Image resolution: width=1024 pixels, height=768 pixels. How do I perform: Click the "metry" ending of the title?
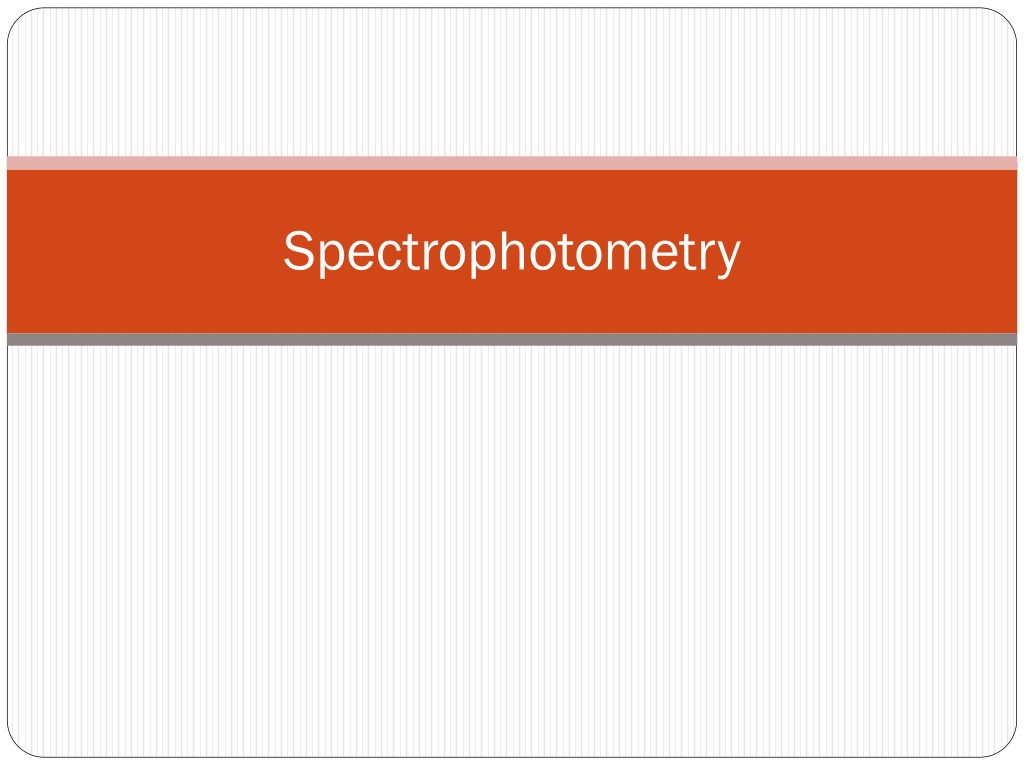pos(664,253)
